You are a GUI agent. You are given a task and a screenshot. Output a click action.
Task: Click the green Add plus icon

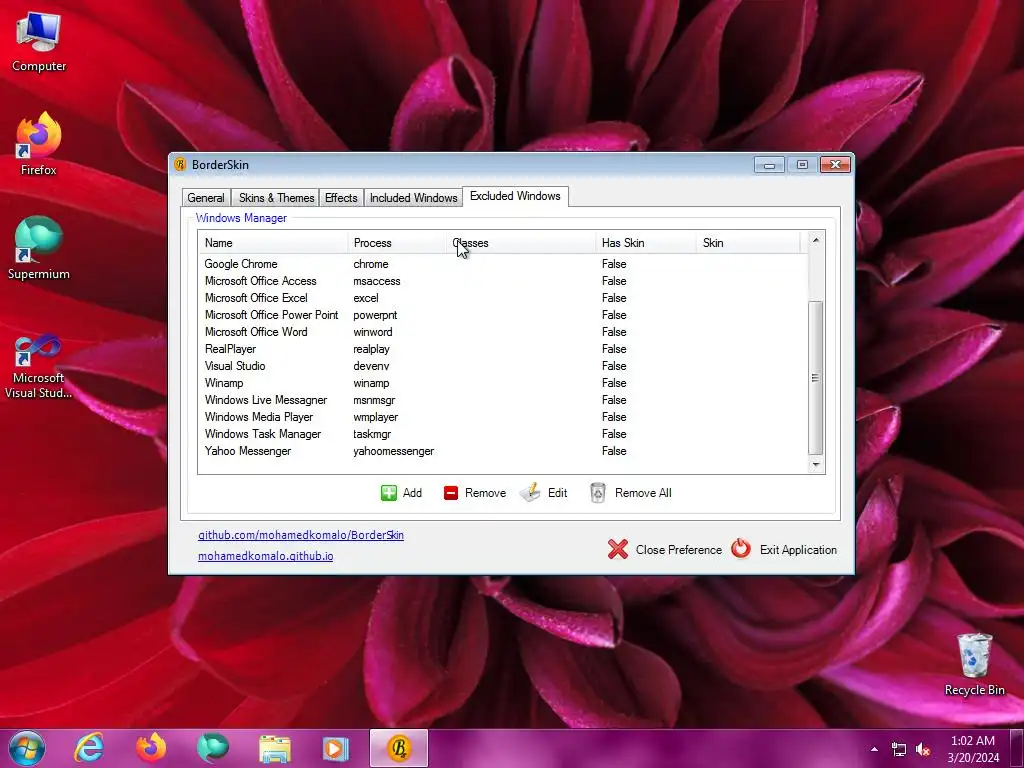pyautogui.click(x=389, y=493)
